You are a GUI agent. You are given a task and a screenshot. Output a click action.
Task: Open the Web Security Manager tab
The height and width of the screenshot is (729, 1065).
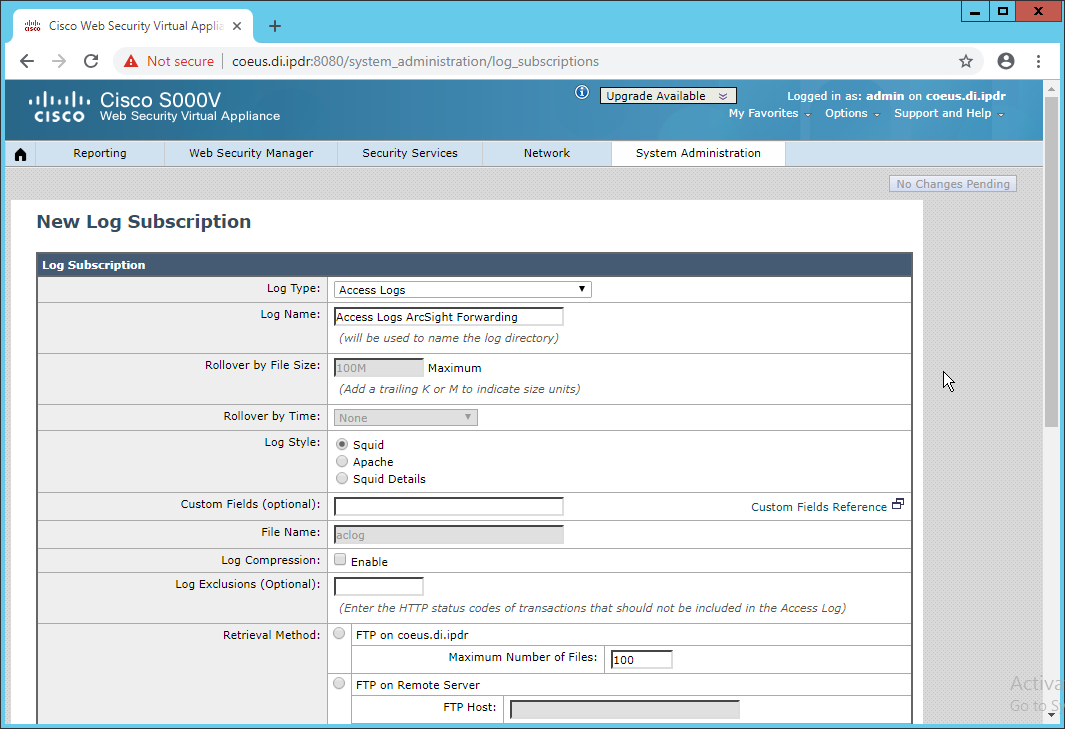point(251,153)
